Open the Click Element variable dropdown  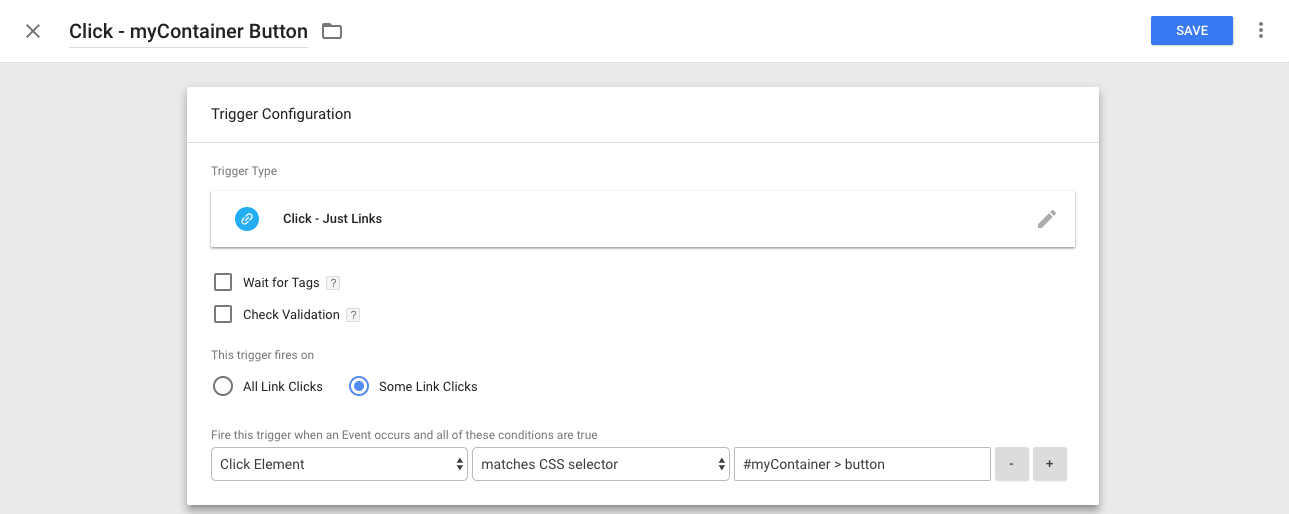[339, 464]
